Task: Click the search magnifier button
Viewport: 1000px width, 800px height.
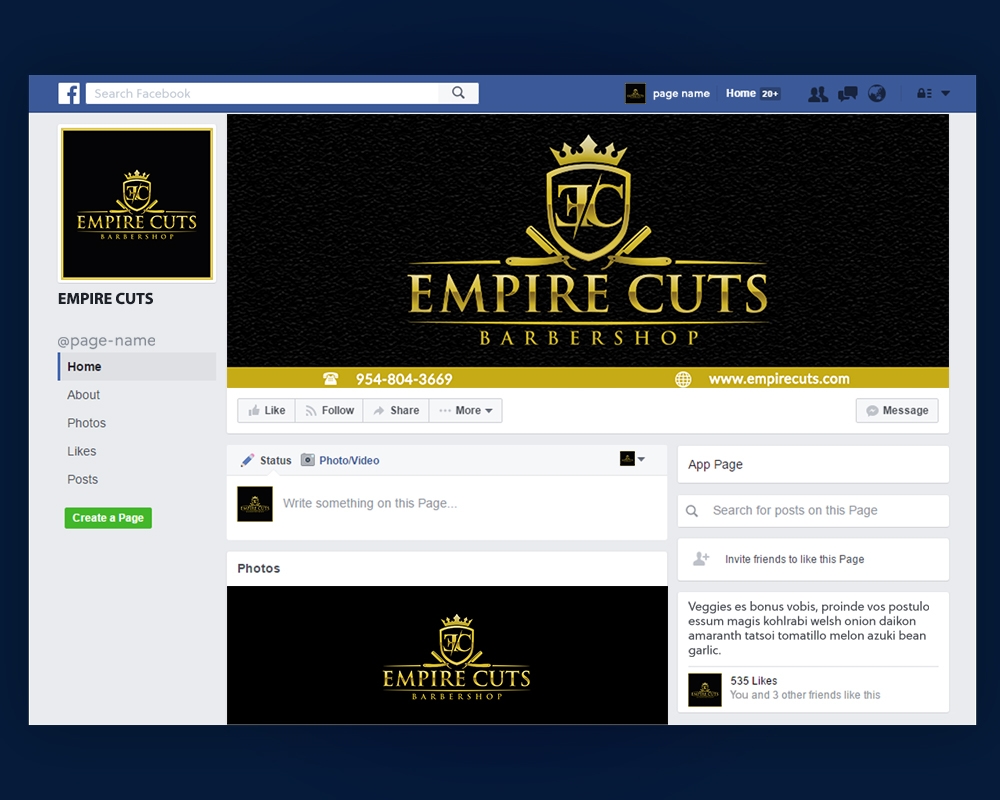Action: click(x=458, y=93)
